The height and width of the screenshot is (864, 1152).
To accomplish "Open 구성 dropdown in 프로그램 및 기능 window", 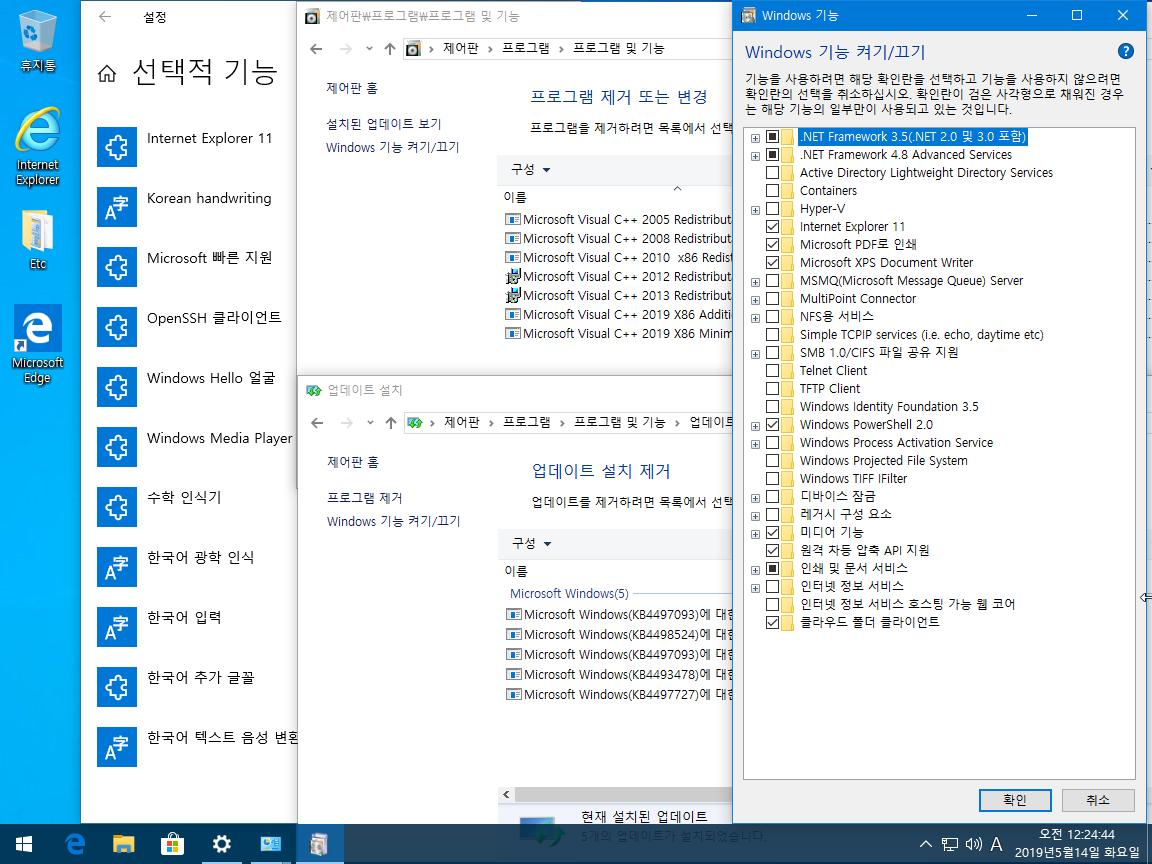I will point(530,170).
